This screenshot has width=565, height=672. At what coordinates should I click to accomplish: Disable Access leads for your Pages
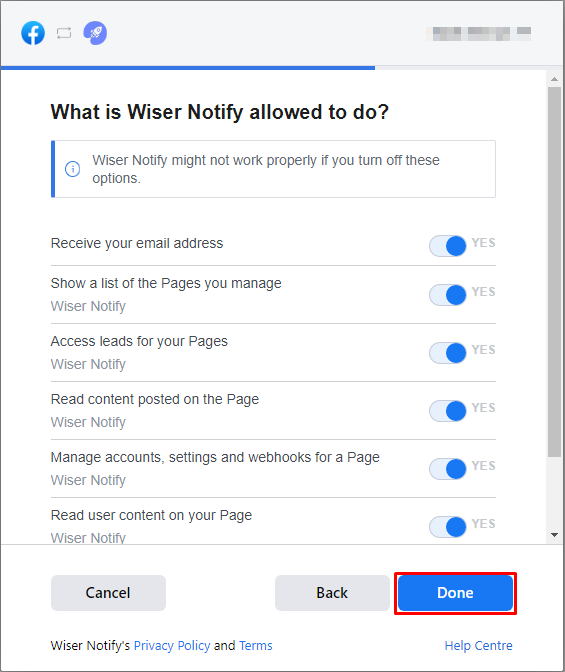coord(448,353)
